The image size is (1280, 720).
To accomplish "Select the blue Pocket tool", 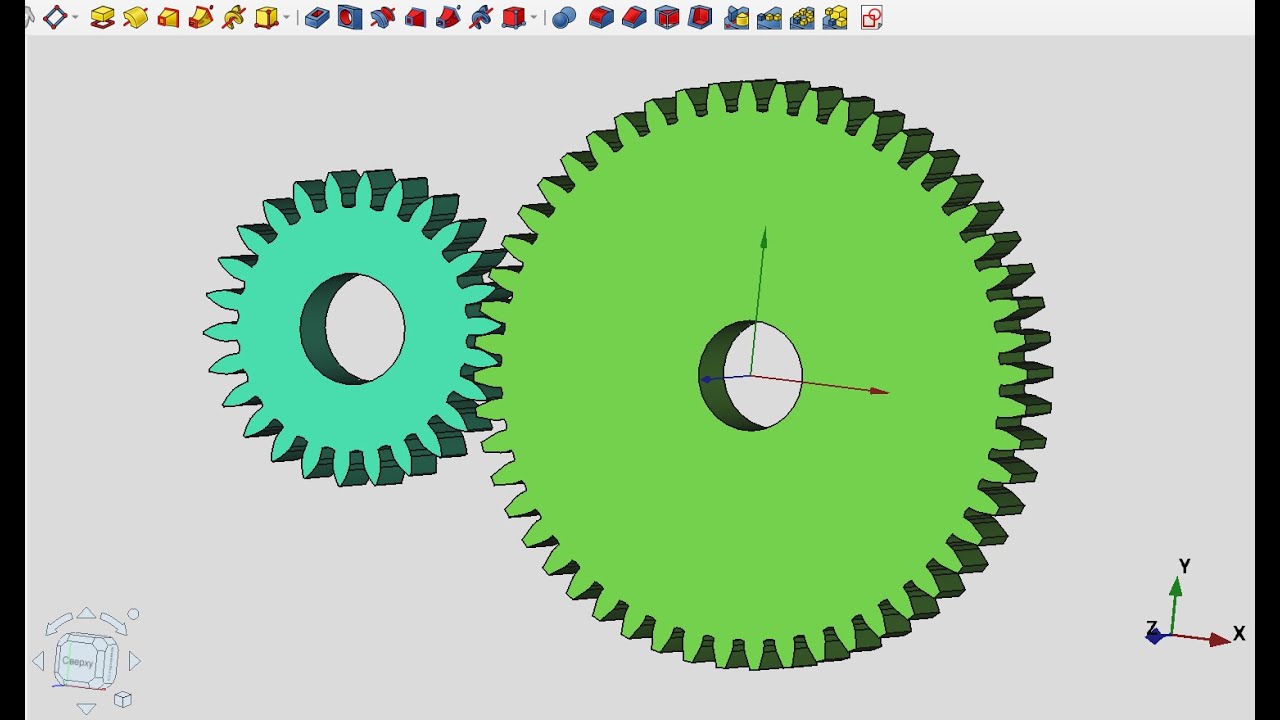I will (317, 17).
